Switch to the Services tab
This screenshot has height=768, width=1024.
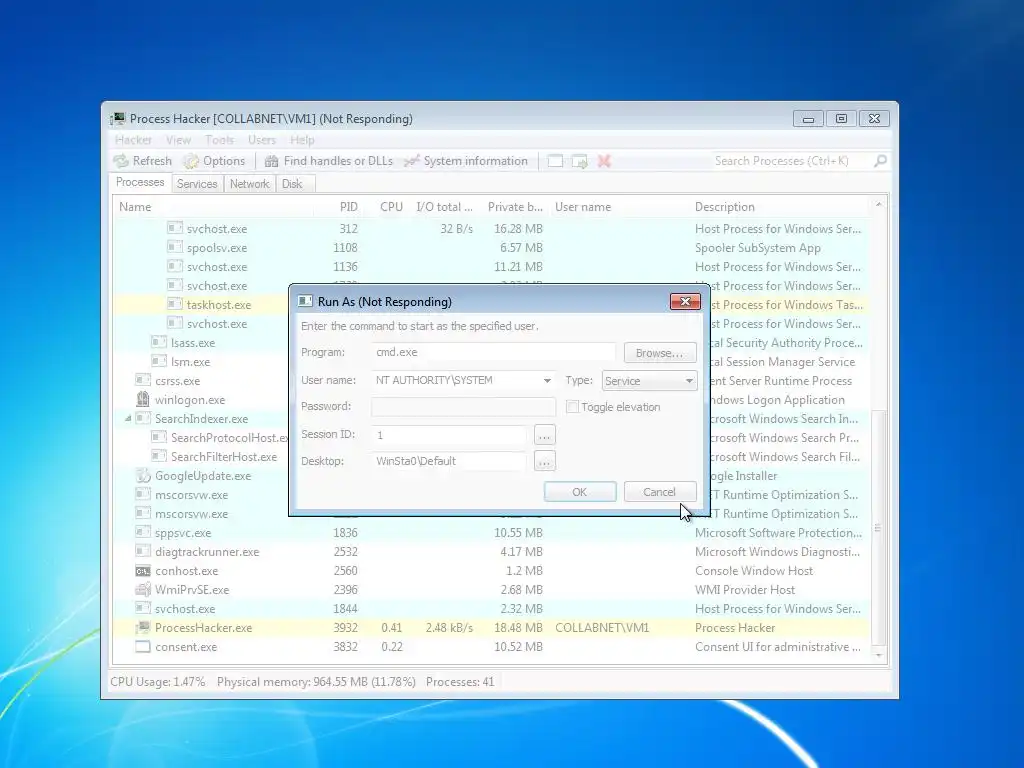(x=197, y=184)
